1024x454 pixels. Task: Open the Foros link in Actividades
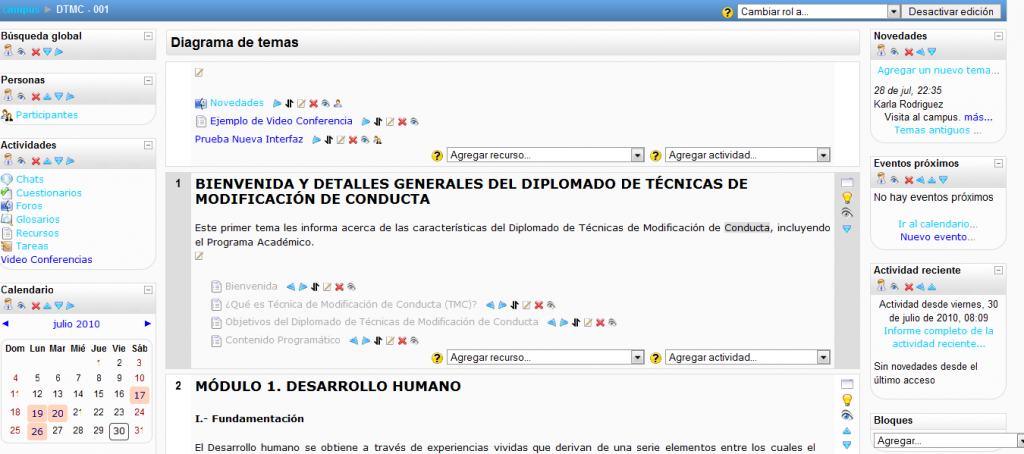(30, 206)
